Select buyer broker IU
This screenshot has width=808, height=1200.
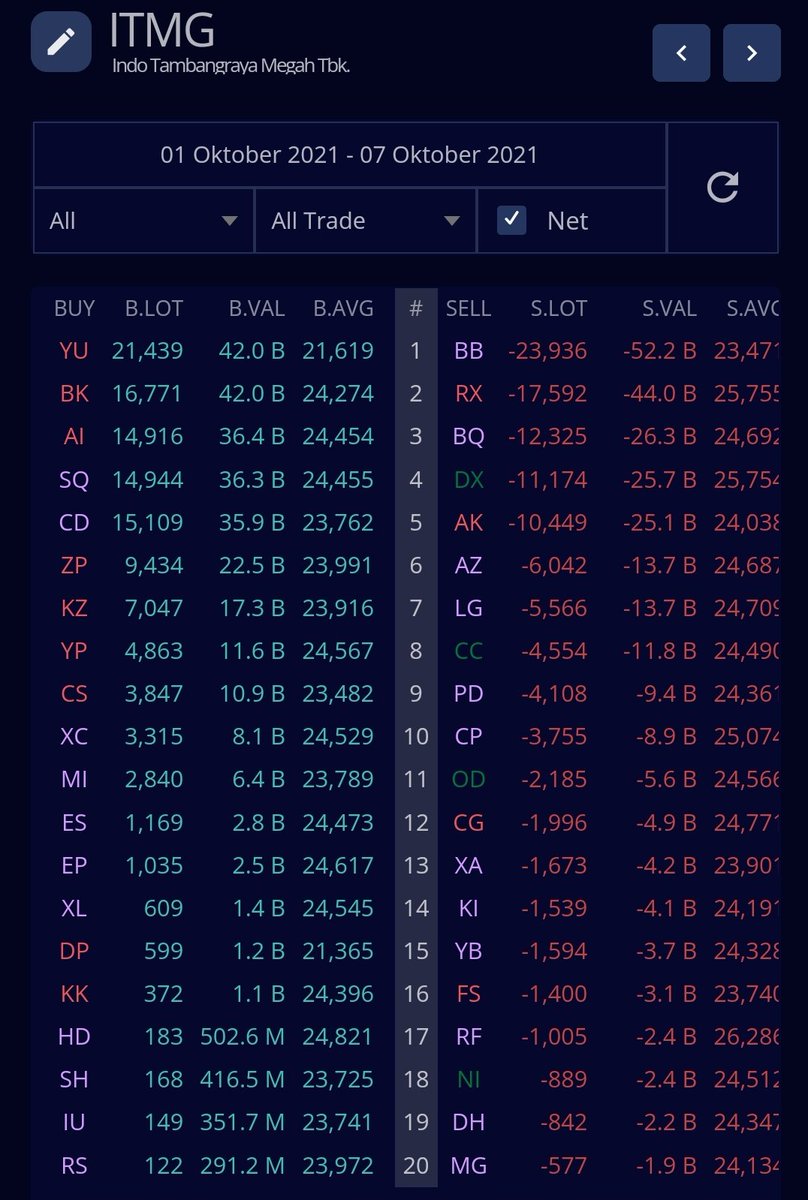coord(74,1123)
